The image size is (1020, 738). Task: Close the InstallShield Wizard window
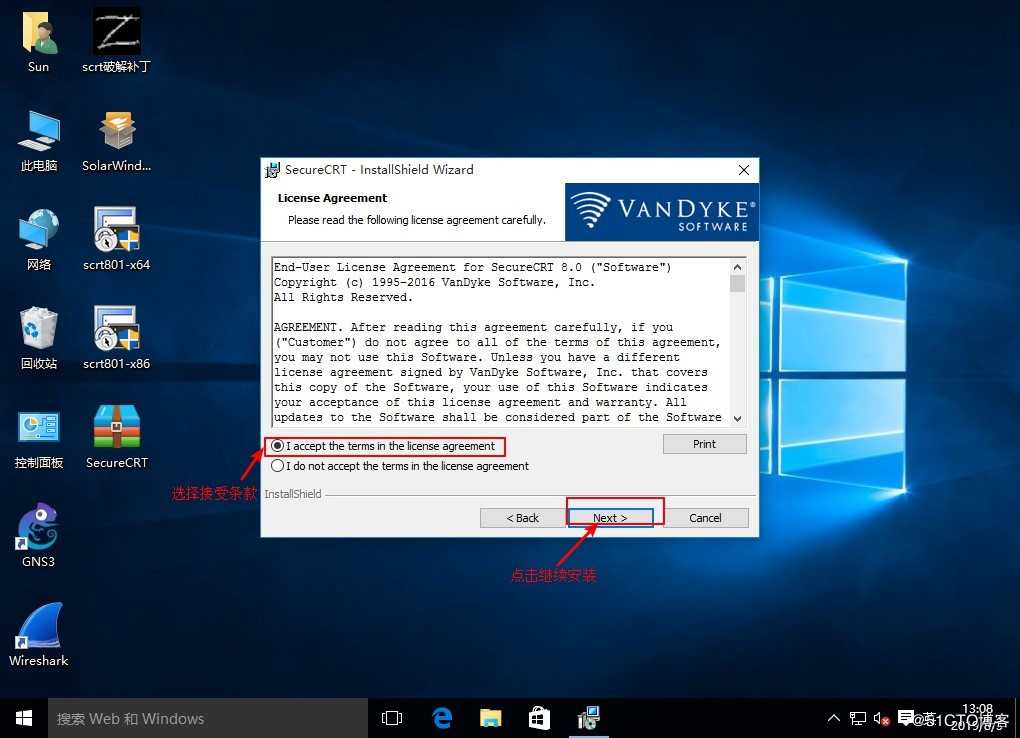click(x=744, y=170)
